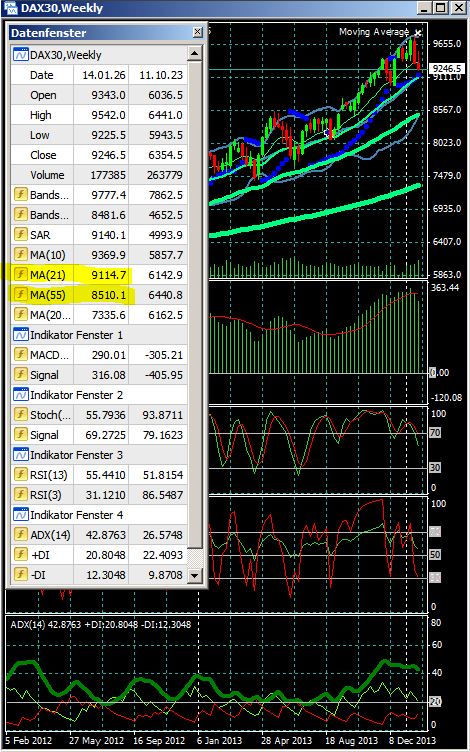Click the MA(10) row indicator icon

pos(20,255)
